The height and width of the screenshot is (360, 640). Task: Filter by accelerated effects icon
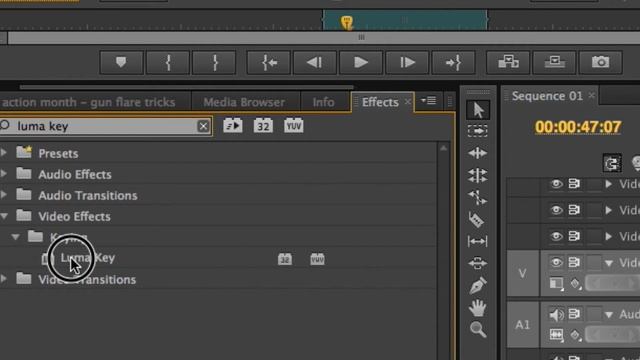point(233,126)
